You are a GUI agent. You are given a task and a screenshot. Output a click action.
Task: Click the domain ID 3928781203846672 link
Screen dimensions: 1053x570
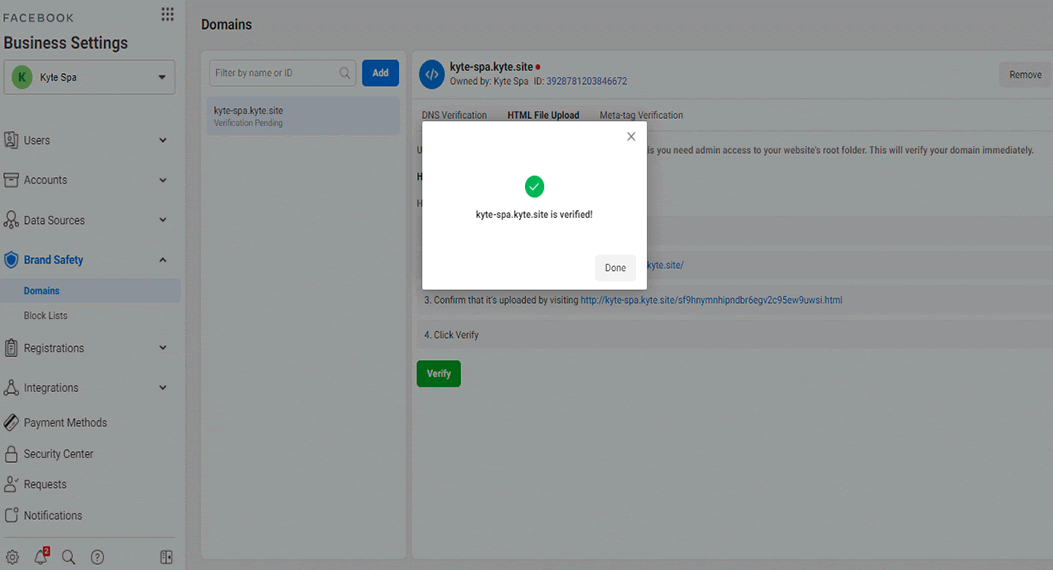[x=586, y=81]
